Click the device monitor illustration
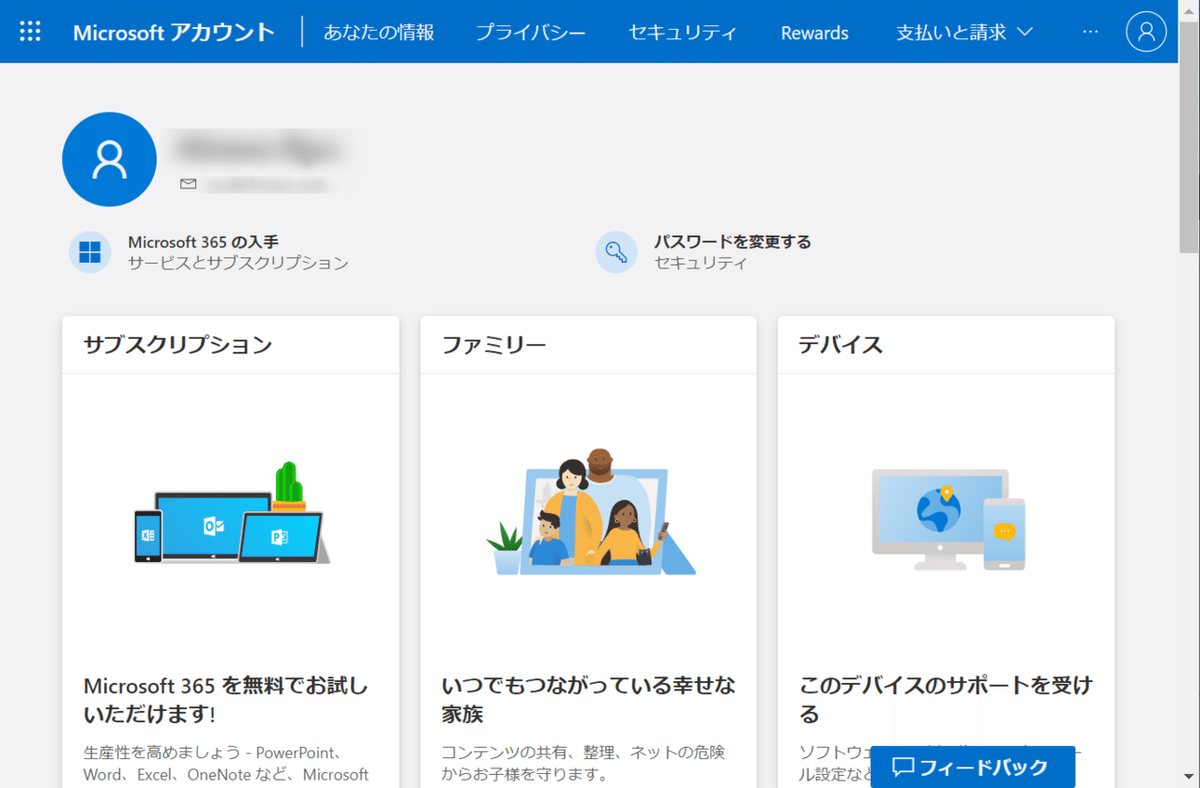The image size is (1200, 788). [x=948, y=519]
